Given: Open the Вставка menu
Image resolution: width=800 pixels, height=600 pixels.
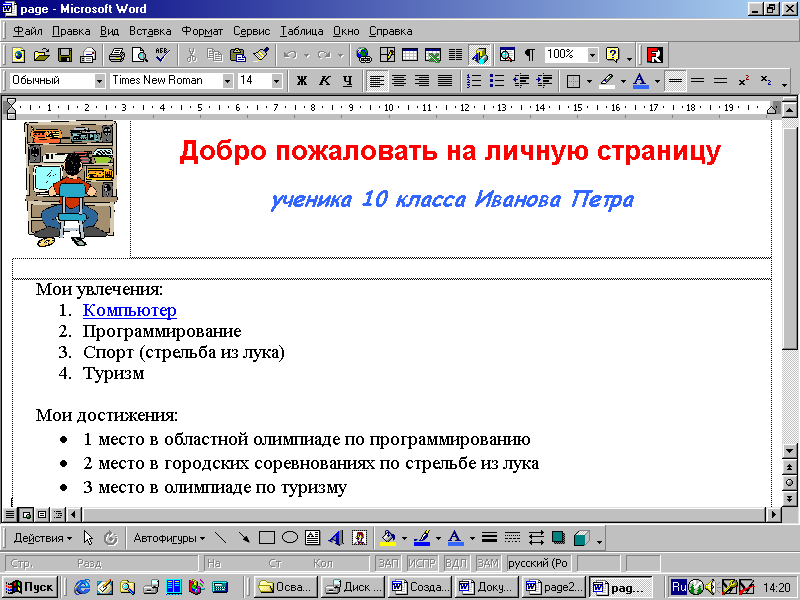Looking at the screenshot, I should coord(150,31).
